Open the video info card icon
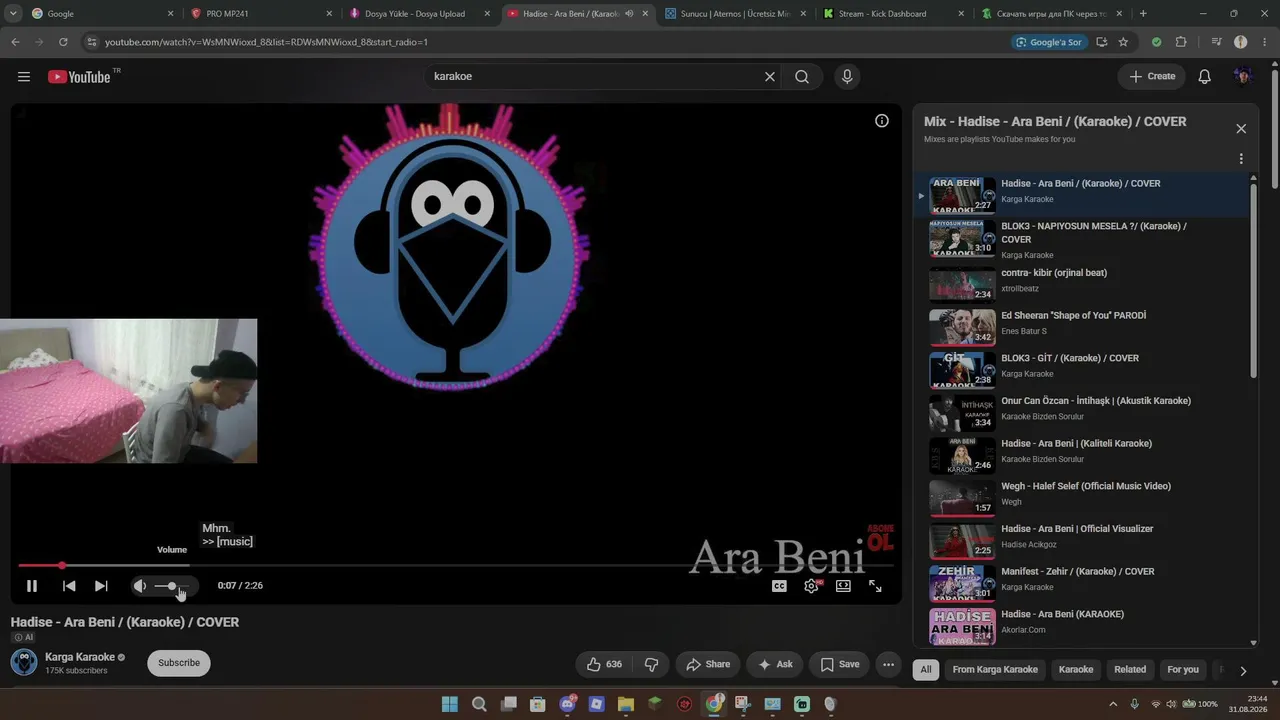The height and width of the screenshot is (720, 1280). 882,121
